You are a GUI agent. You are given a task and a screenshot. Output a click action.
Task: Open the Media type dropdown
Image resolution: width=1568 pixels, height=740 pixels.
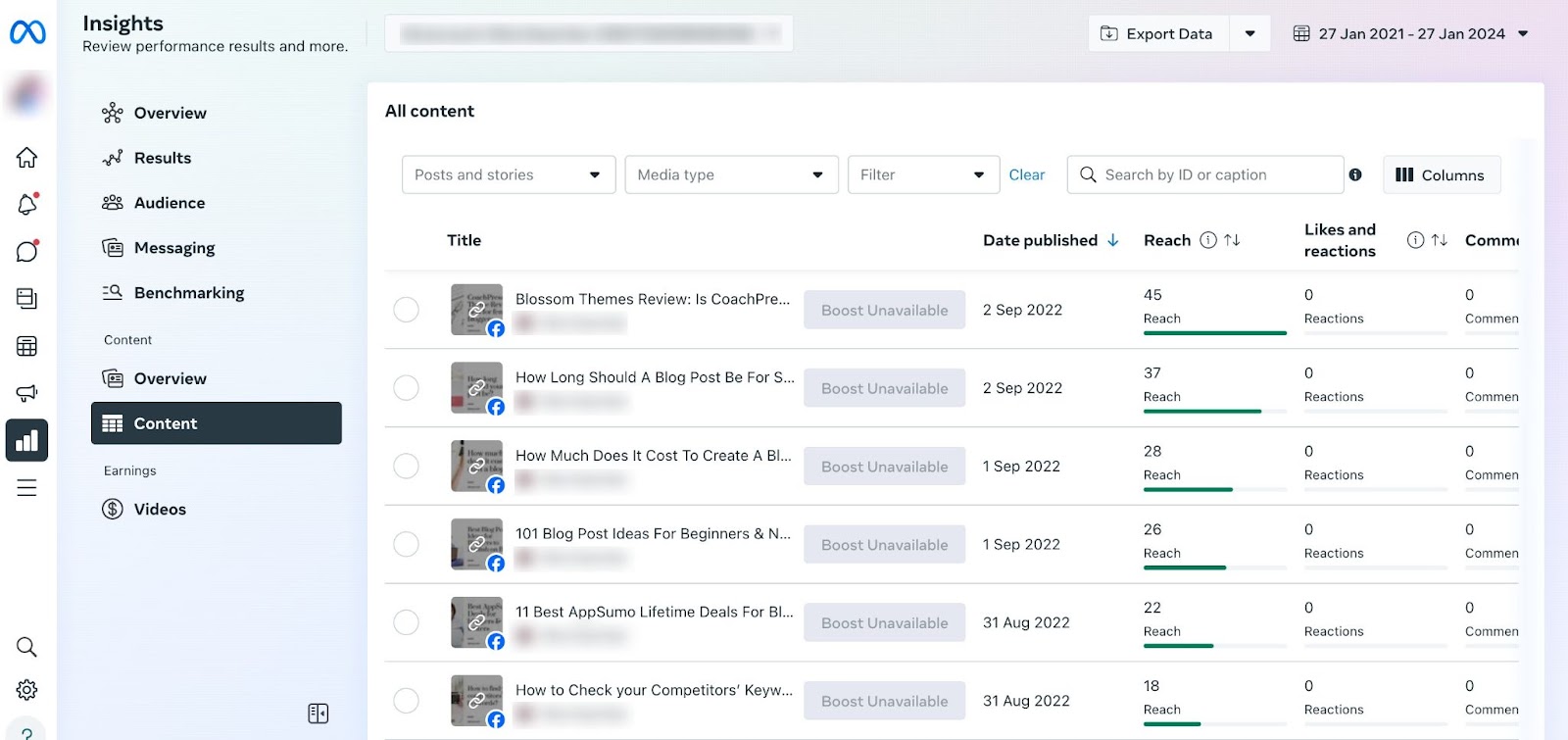pyautogui.click(x=731, y=174)
